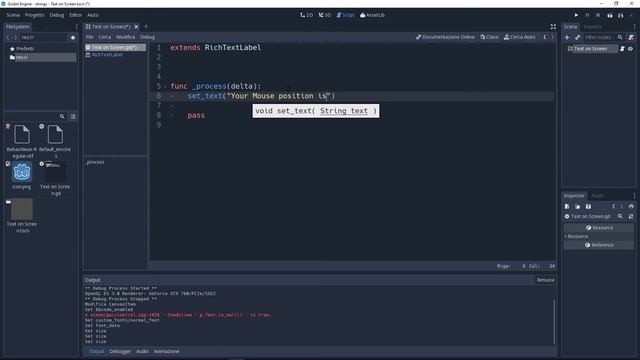Open the FileSystem dock options dots

click(x=76, y=27)
